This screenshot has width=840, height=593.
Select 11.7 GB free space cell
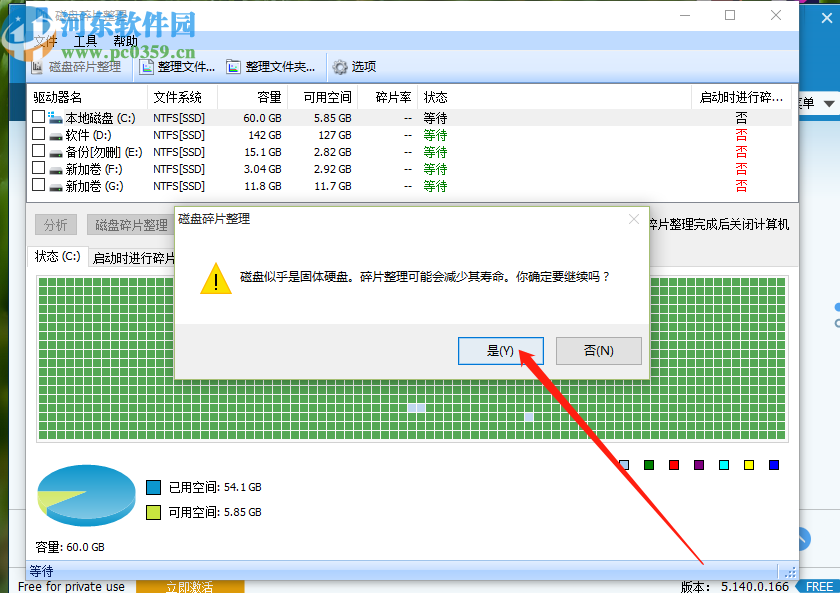[x=333, y=187]
